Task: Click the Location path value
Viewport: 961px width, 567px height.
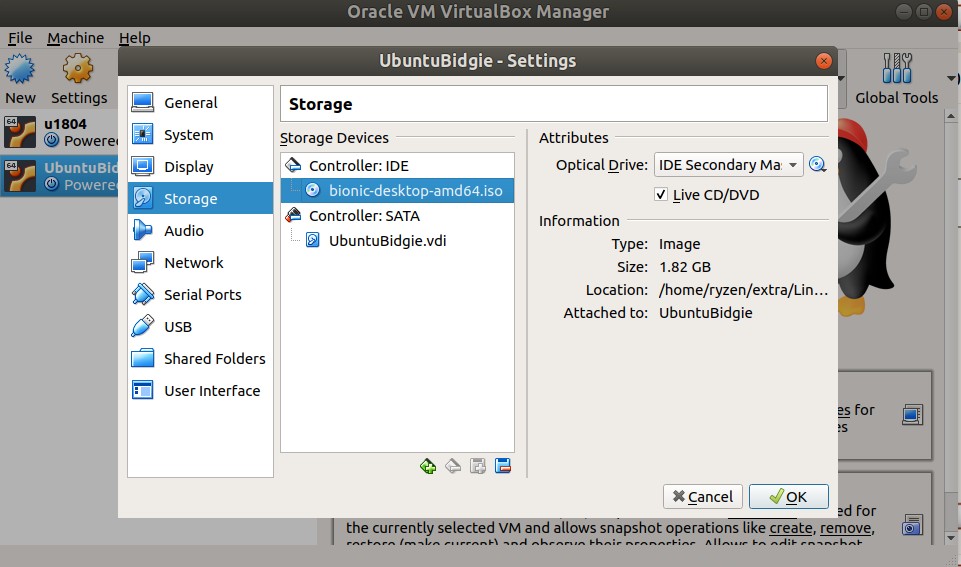Action: coord(743,290)
